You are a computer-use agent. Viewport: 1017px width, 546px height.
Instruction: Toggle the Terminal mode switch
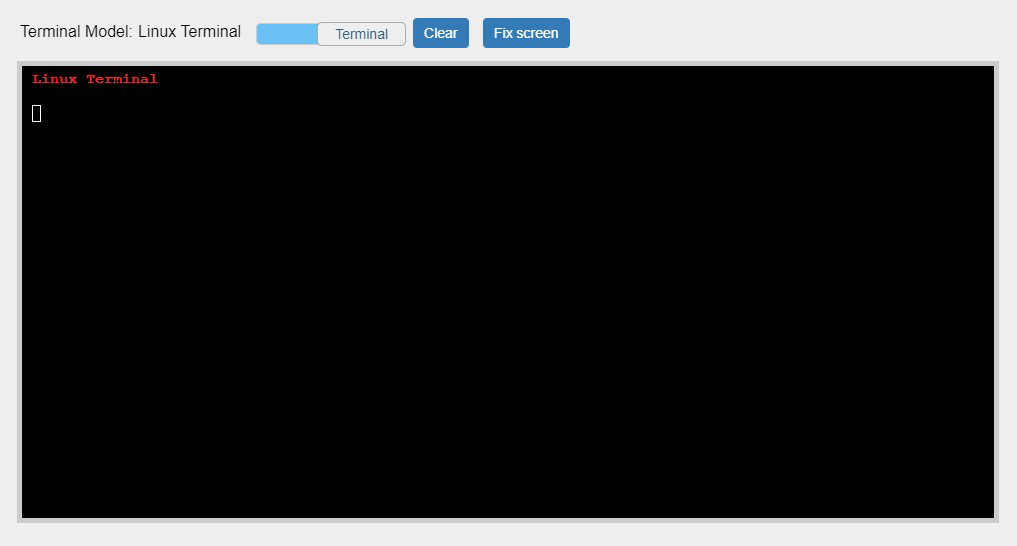331,34
